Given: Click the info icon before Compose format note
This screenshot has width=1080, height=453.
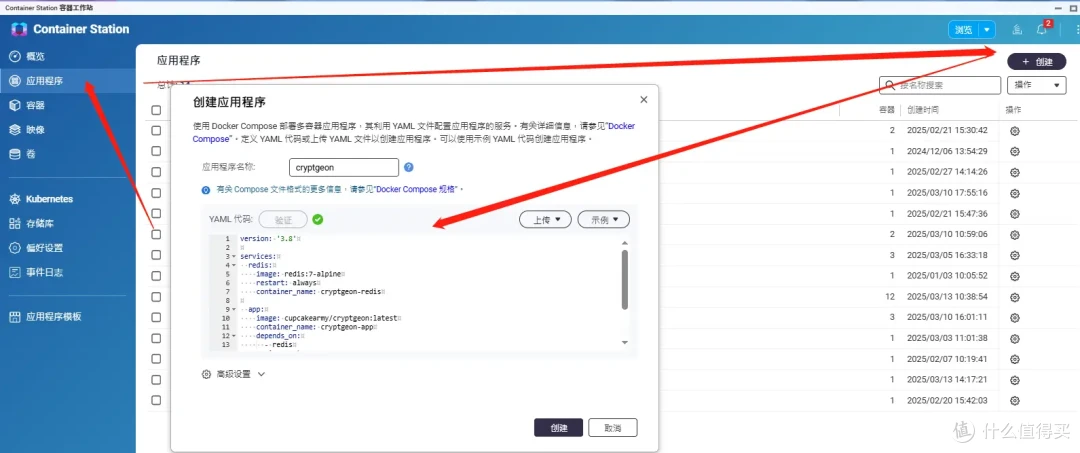Looking at the screenshot, I should [x=205, y=189].
